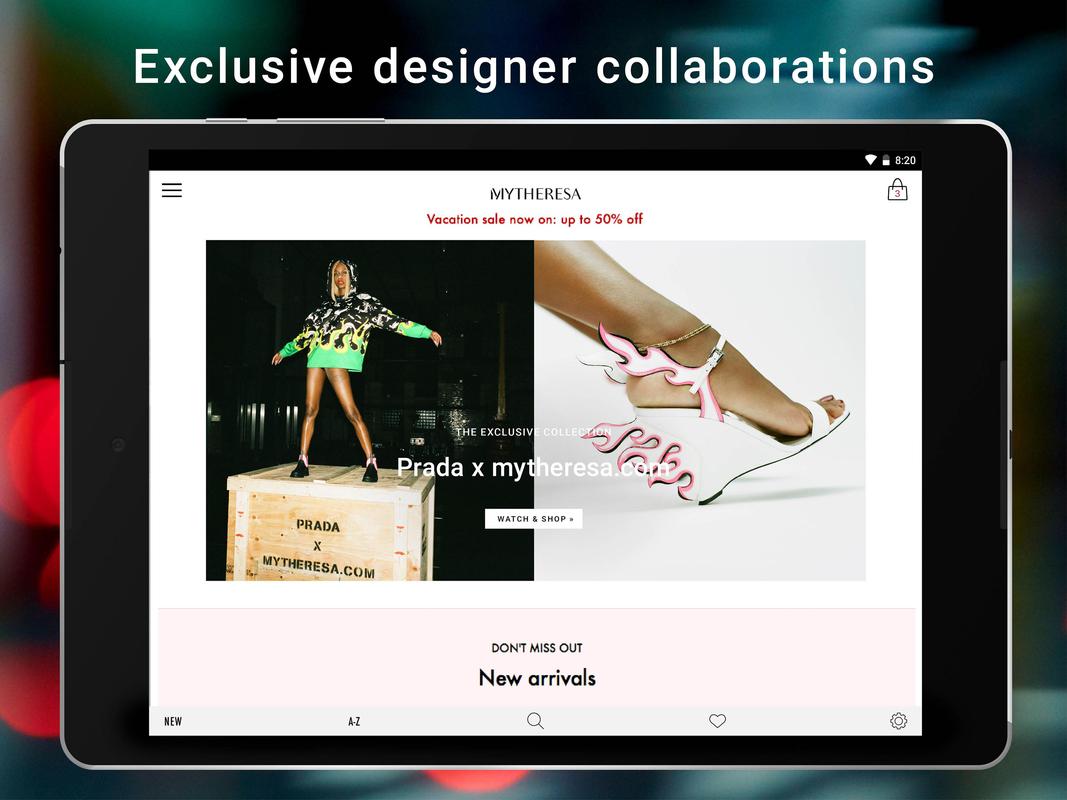Tap the 8:20 clock in status bar
This screenshot has height=800, width=1067.
pyautogui.click(x=905, y=161)
